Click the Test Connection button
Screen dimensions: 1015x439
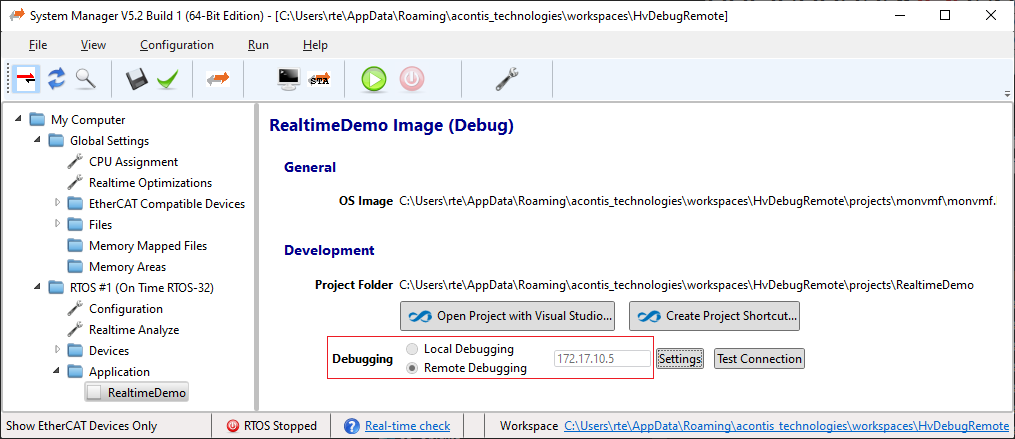[759, 359]
